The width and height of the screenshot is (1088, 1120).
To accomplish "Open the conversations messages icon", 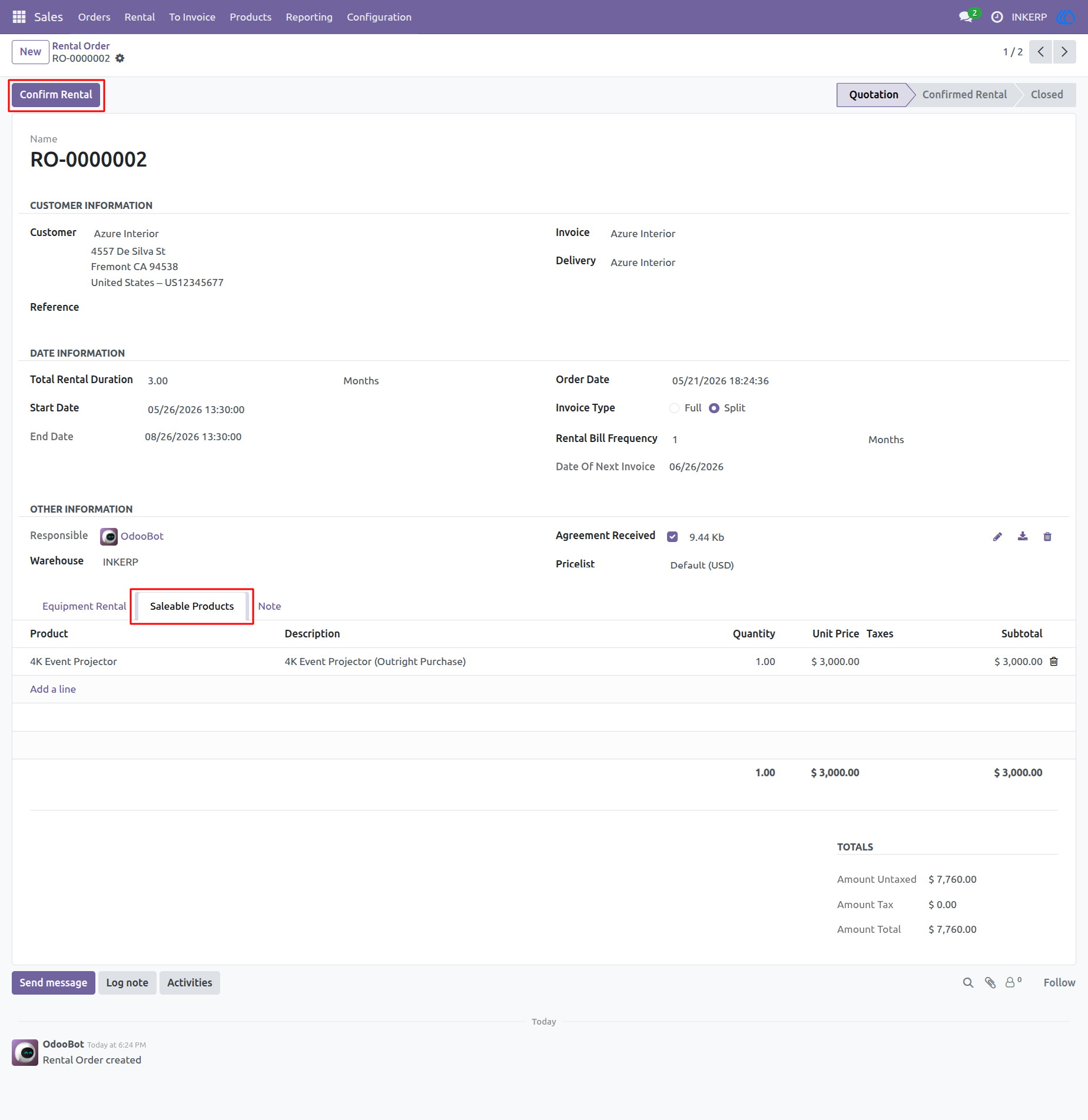I will (x=966, y=17).
